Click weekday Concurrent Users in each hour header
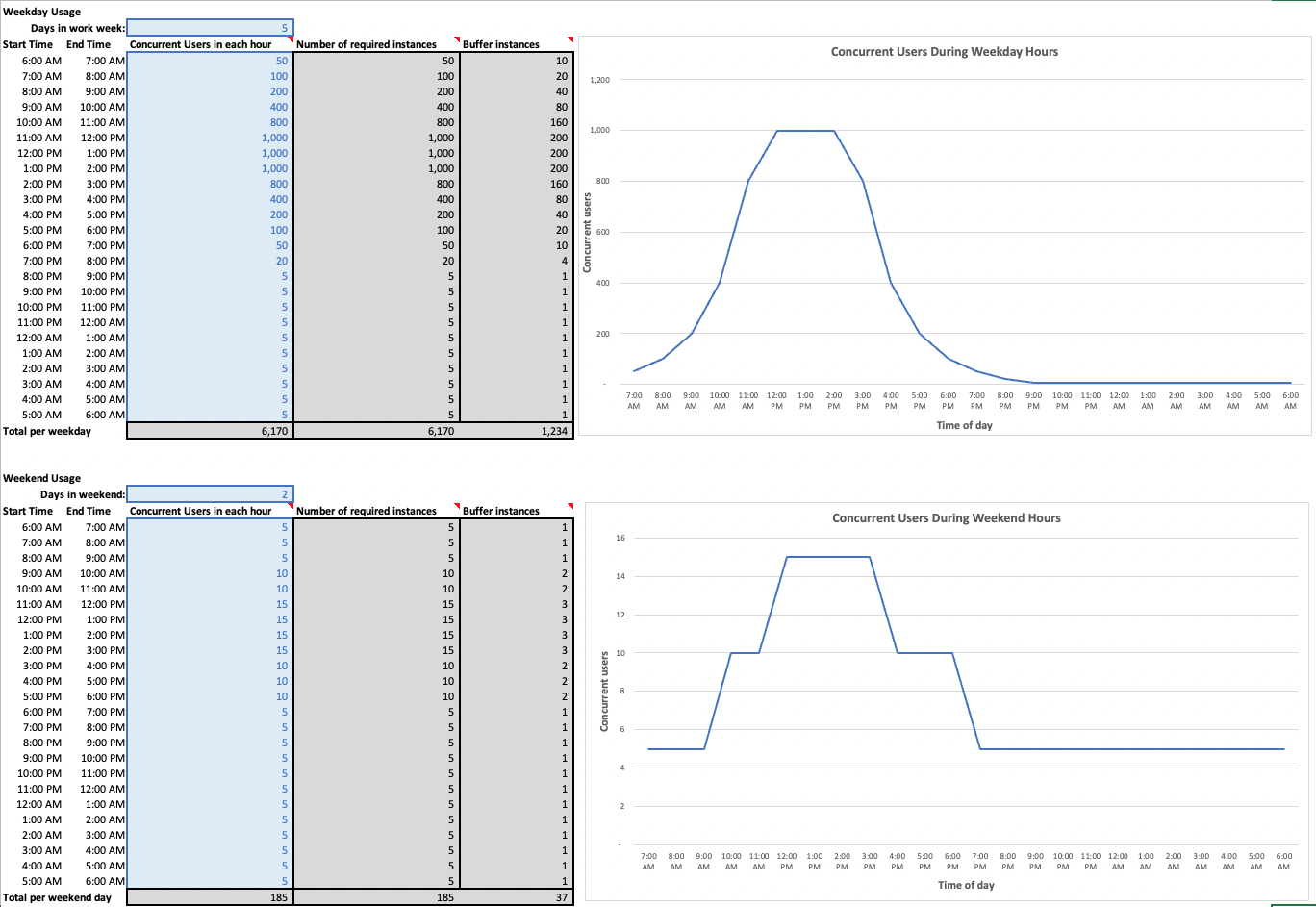The width and height of the screenshot is (1316, 907). 200,44
